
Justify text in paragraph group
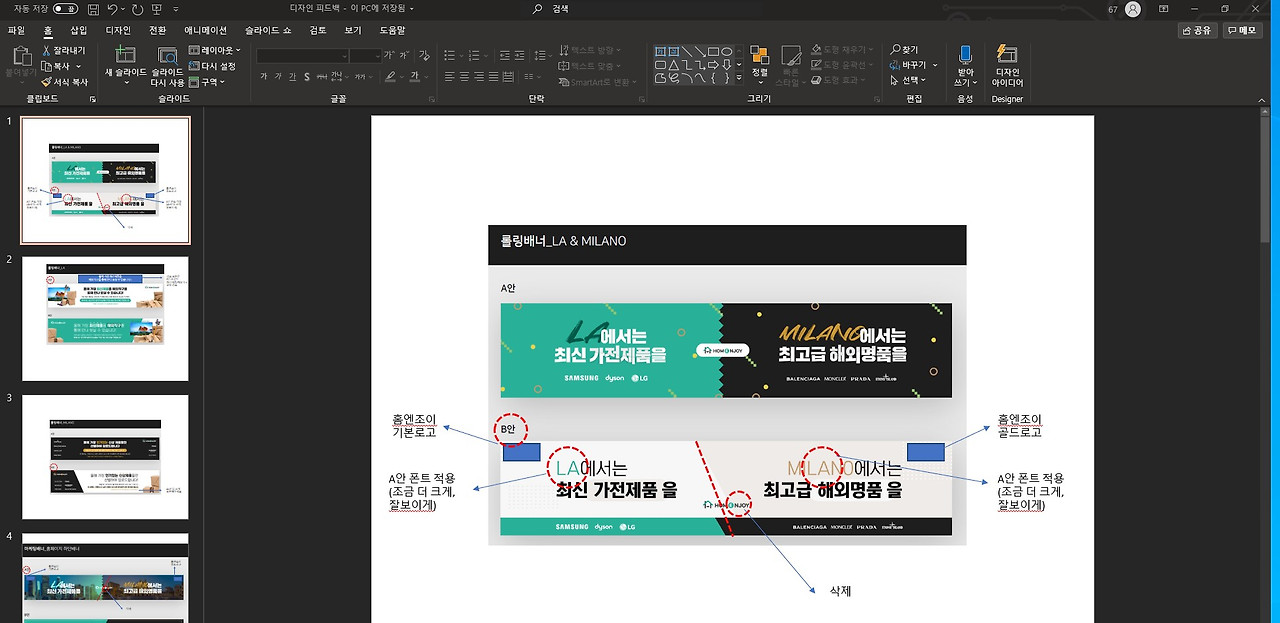(x=492, y=77)
